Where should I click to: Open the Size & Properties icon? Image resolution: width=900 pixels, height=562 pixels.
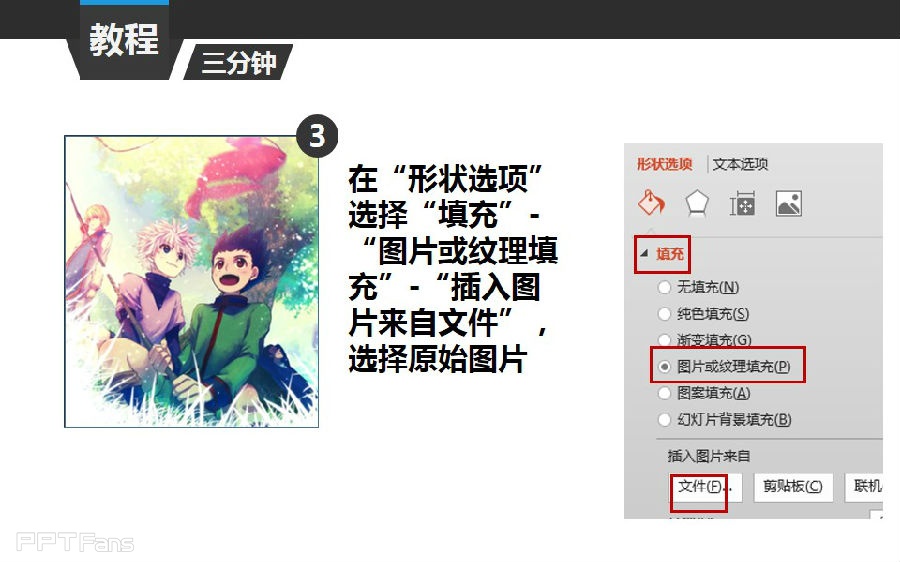742,204
